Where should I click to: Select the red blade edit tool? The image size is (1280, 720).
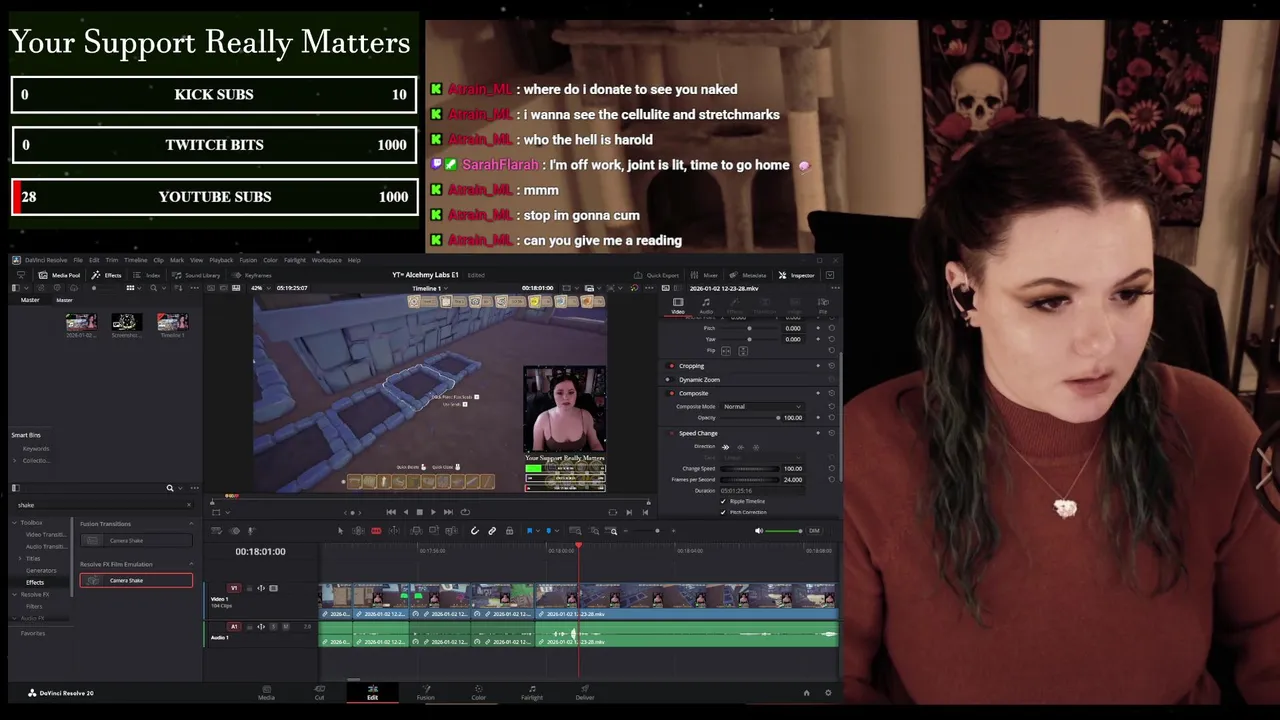[x=376, y=531]
